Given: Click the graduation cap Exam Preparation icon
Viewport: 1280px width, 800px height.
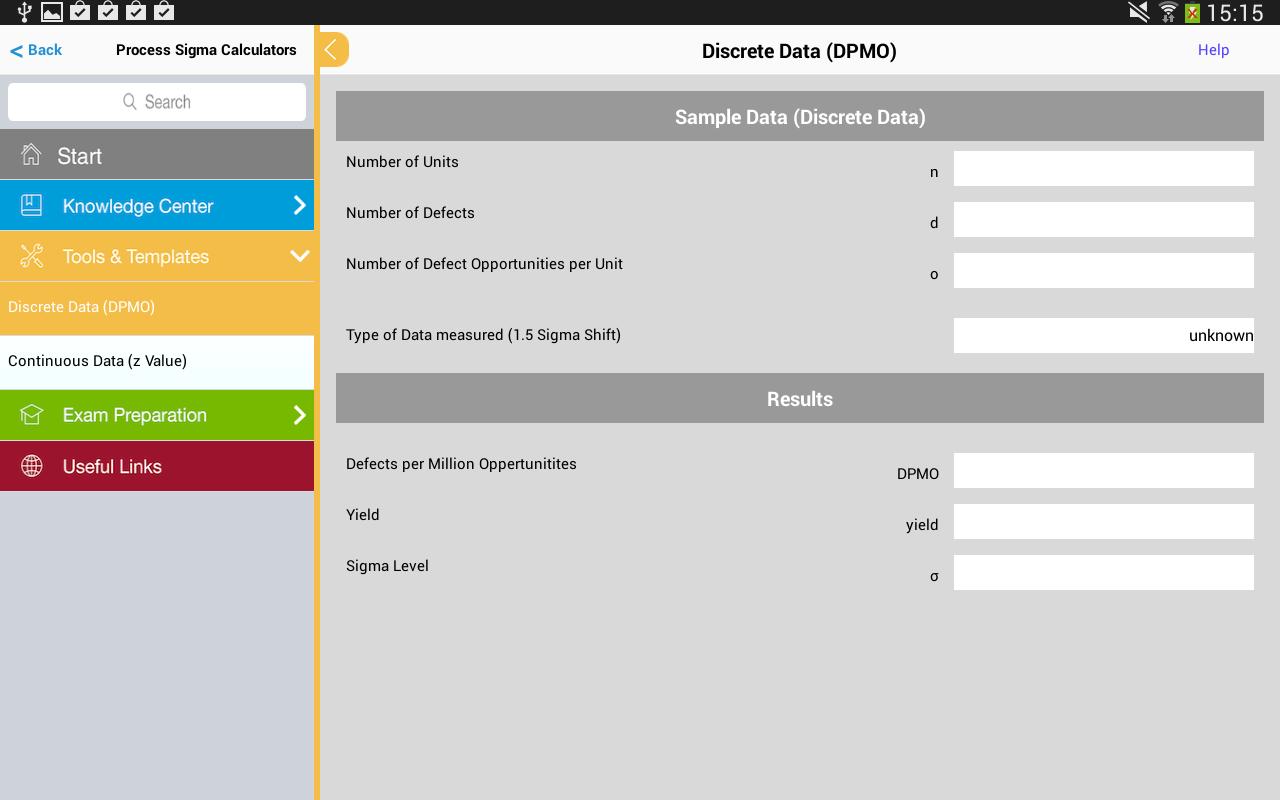Looking at the screenshot, I should point(31,415).
